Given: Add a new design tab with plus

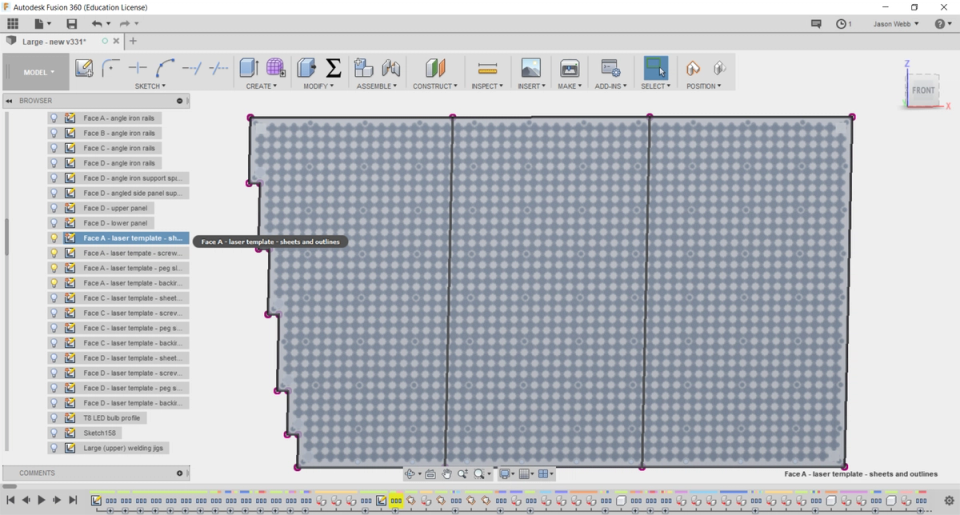Looking at the screenshot, I should coord(133,41).
